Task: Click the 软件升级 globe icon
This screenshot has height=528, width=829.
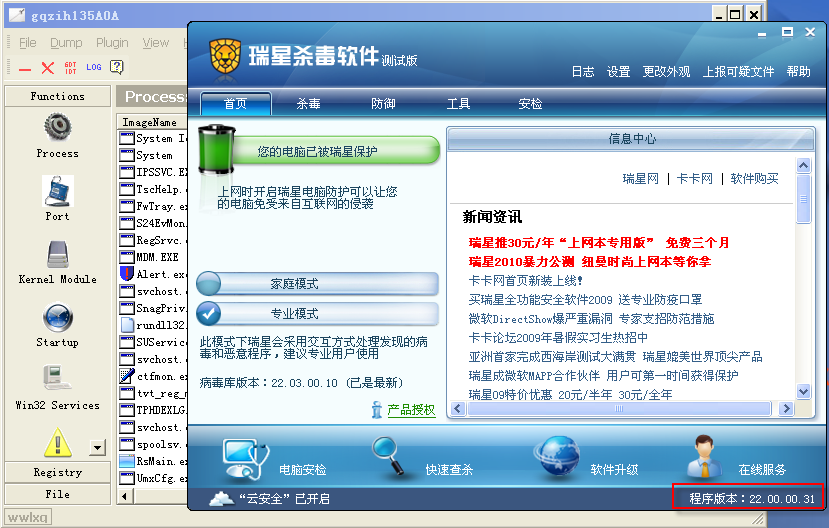Action: pos(557,456)
